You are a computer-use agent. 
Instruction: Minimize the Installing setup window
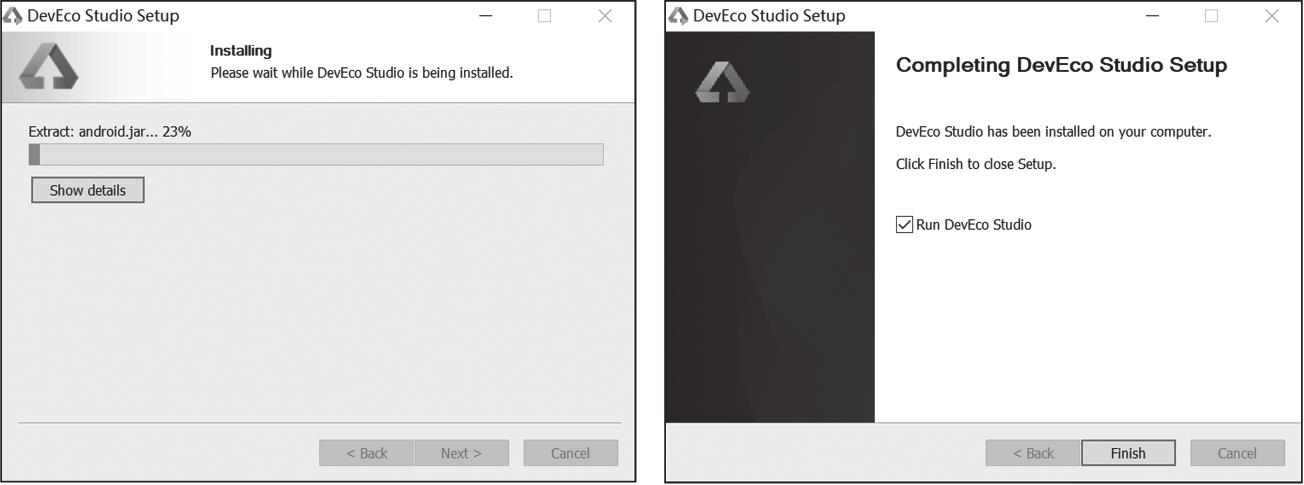pyautogui.click(x=486, y=16)
